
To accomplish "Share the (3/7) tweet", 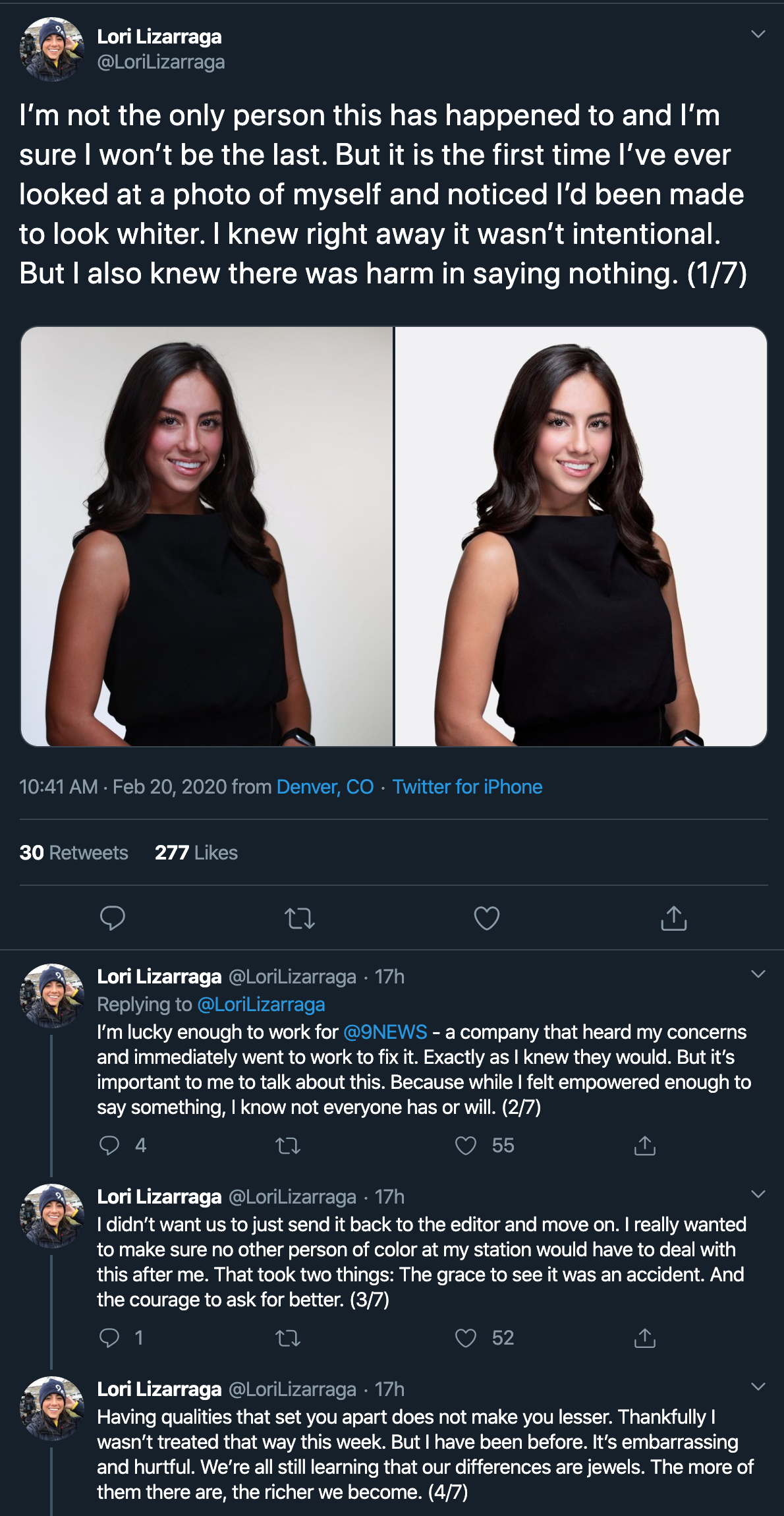I will pyautogui.click(x=645, y=1339).
